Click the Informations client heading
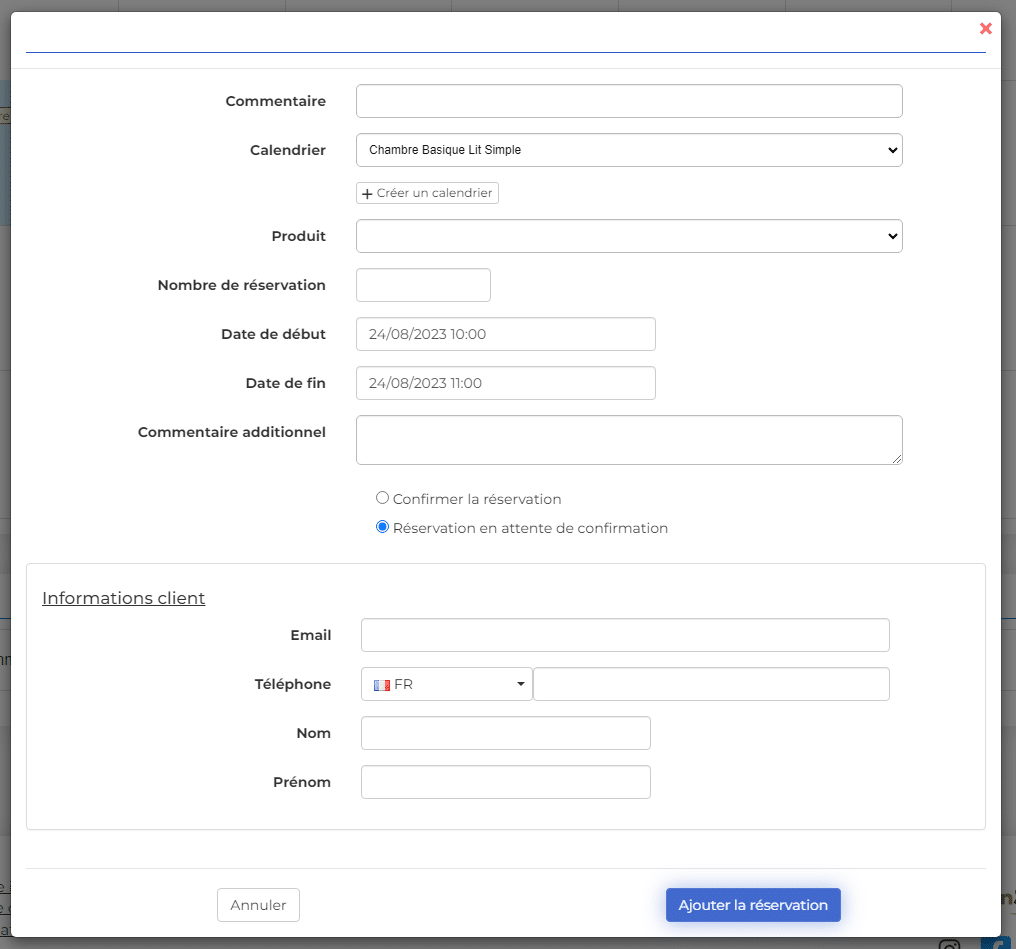This screenshot has height=949, width=1016. [123, 598]
